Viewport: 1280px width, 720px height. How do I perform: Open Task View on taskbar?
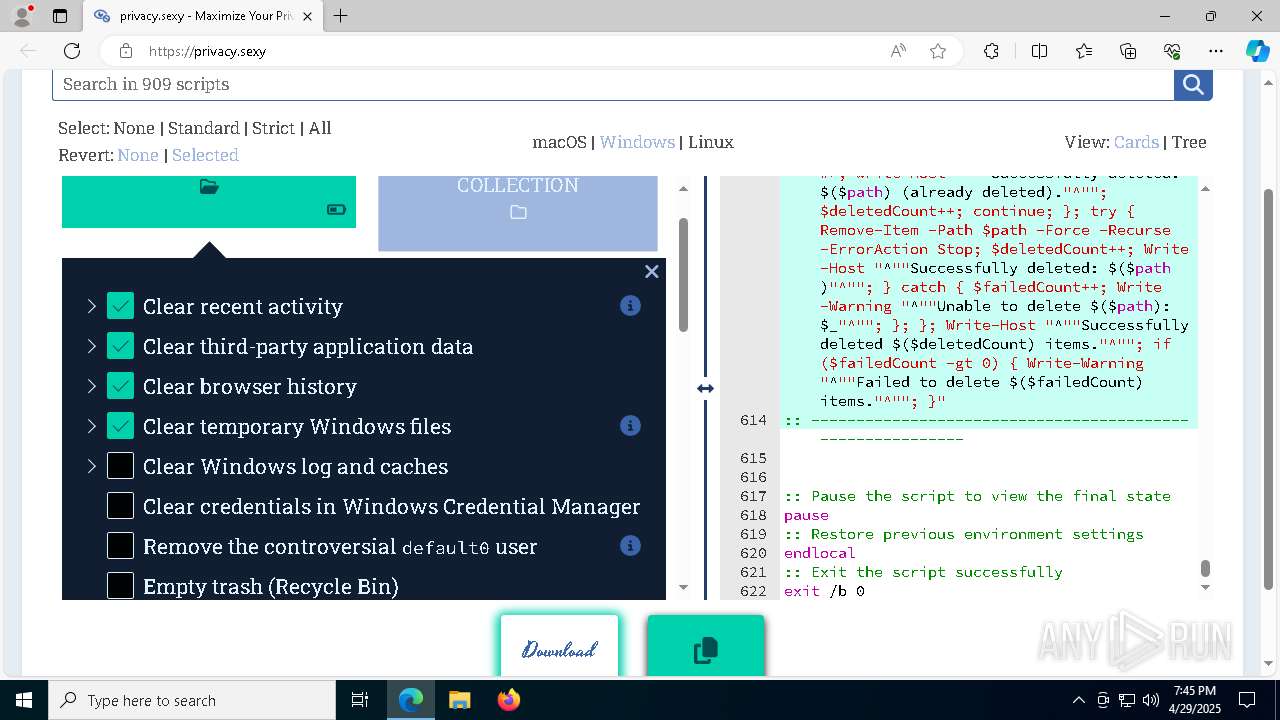pyautogui.click(x=360, y=700)
